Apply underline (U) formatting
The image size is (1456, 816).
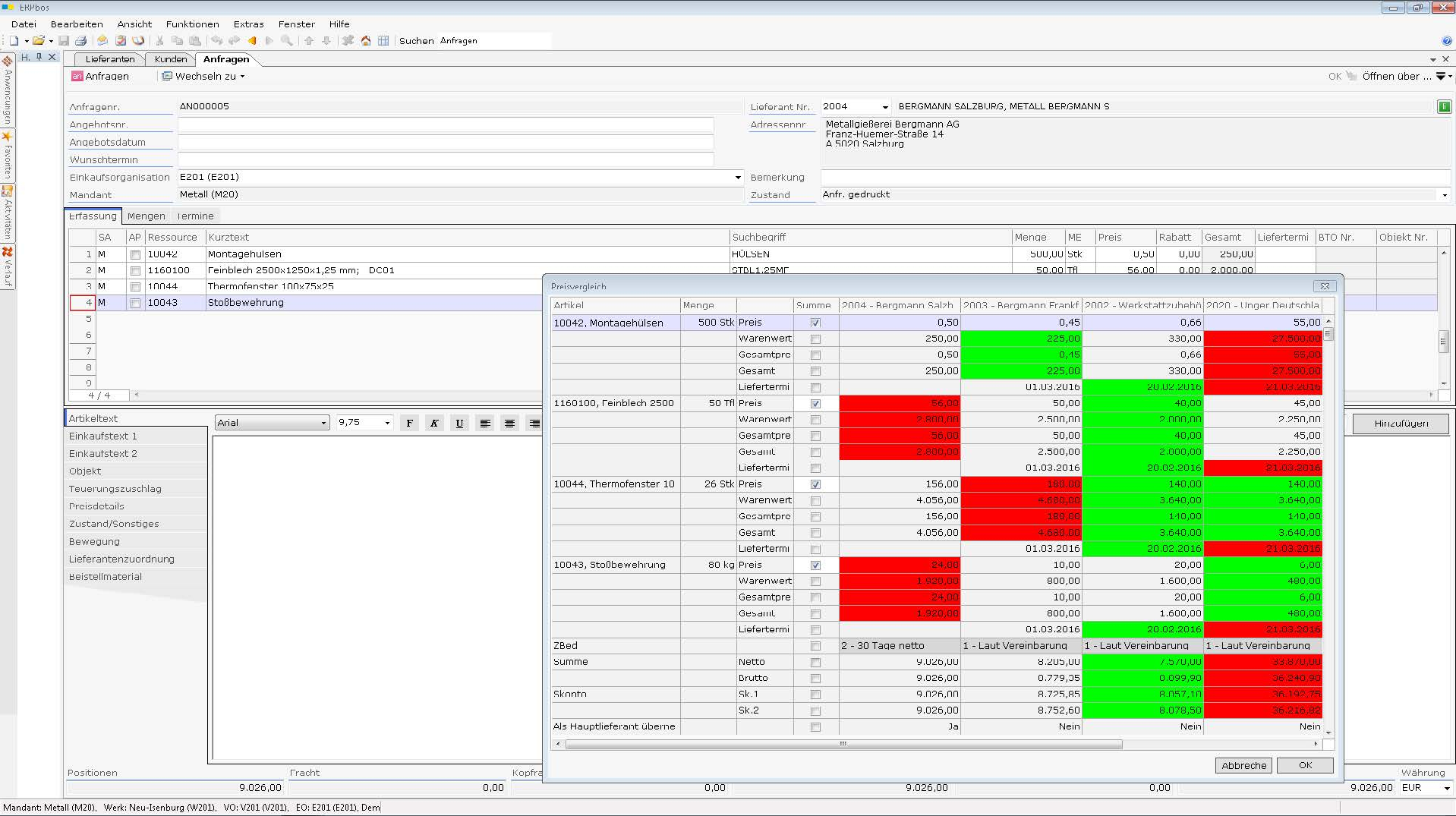[459, 424]
